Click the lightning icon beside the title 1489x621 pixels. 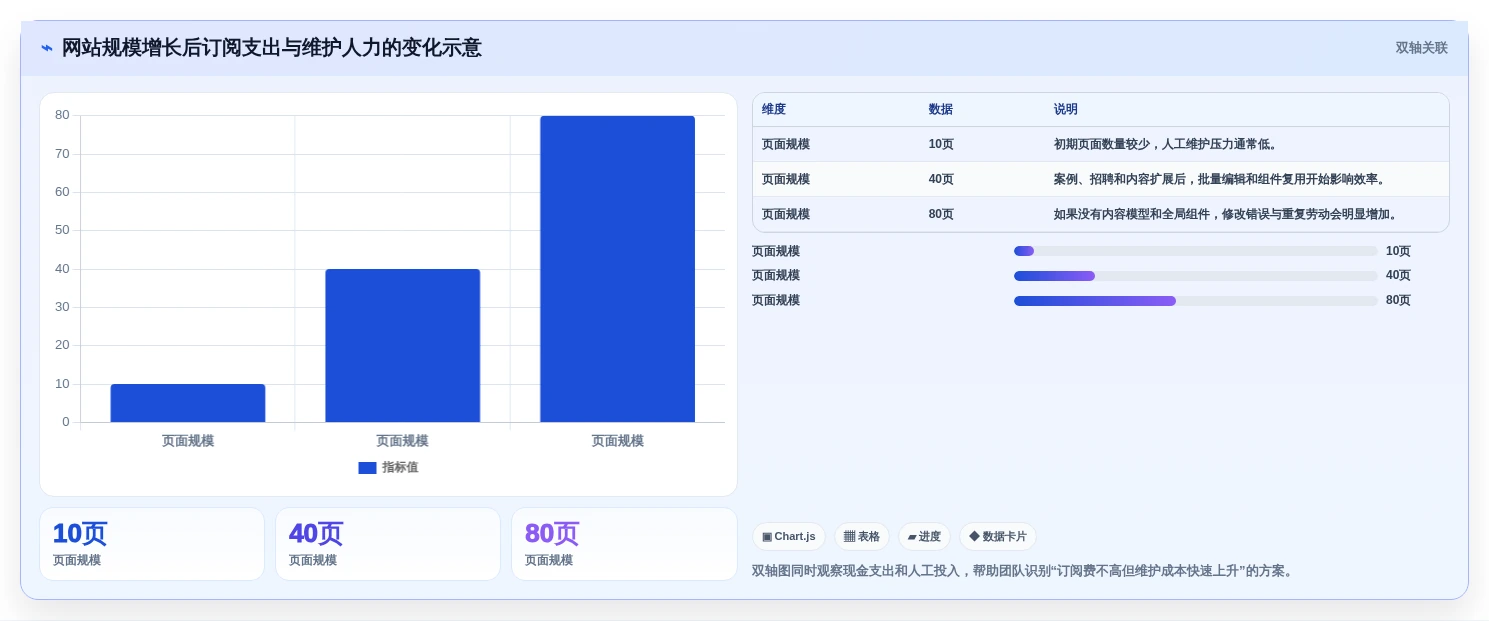pyautogui.click(x=47, y=48)
